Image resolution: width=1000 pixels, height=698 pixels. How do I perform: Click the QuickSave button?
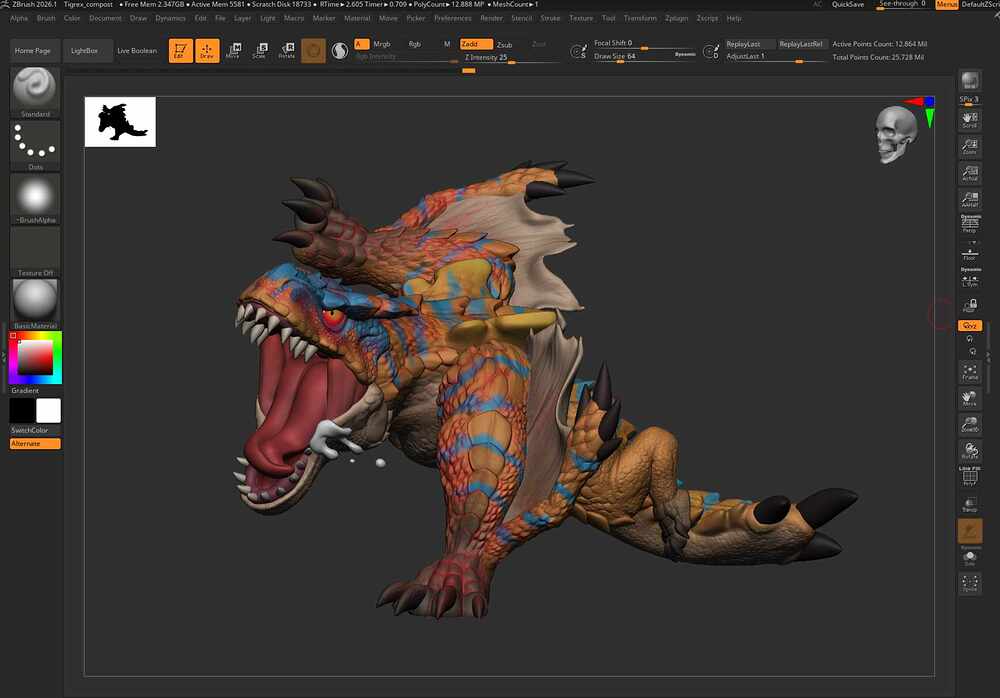click(848, 4)
